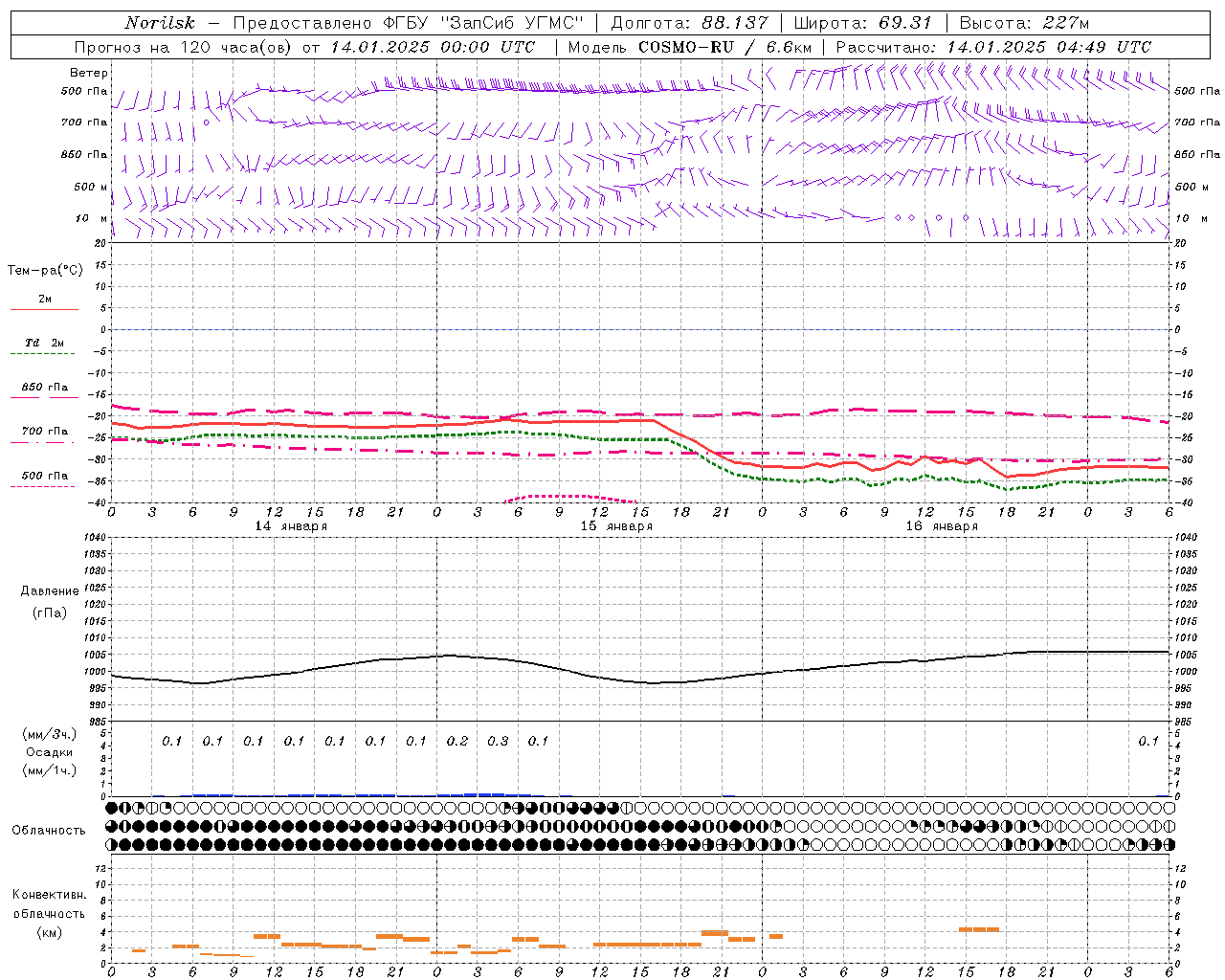This screenshot has width=1225, height=980.
Task: Click the "Долгота: 88.137" longitude value
Action: 689,23
